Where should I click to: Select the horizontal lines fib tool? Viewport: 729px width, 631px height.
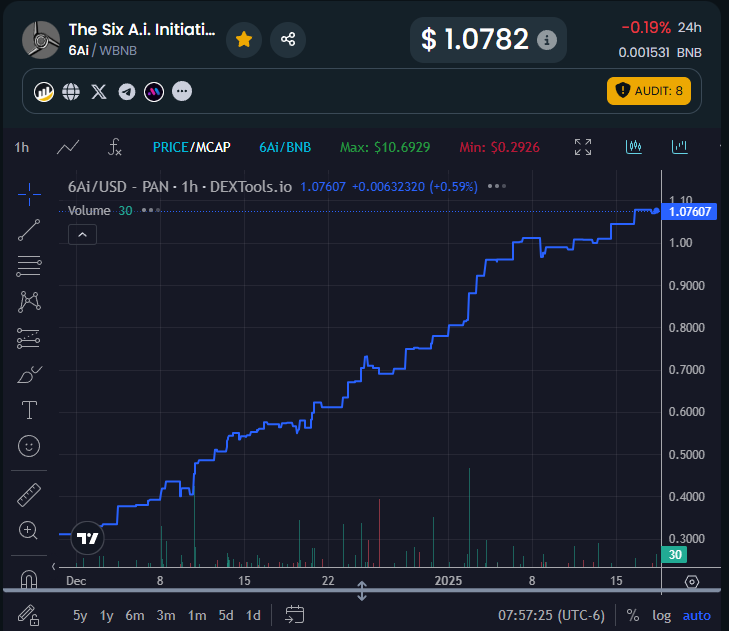coord(29,266)
